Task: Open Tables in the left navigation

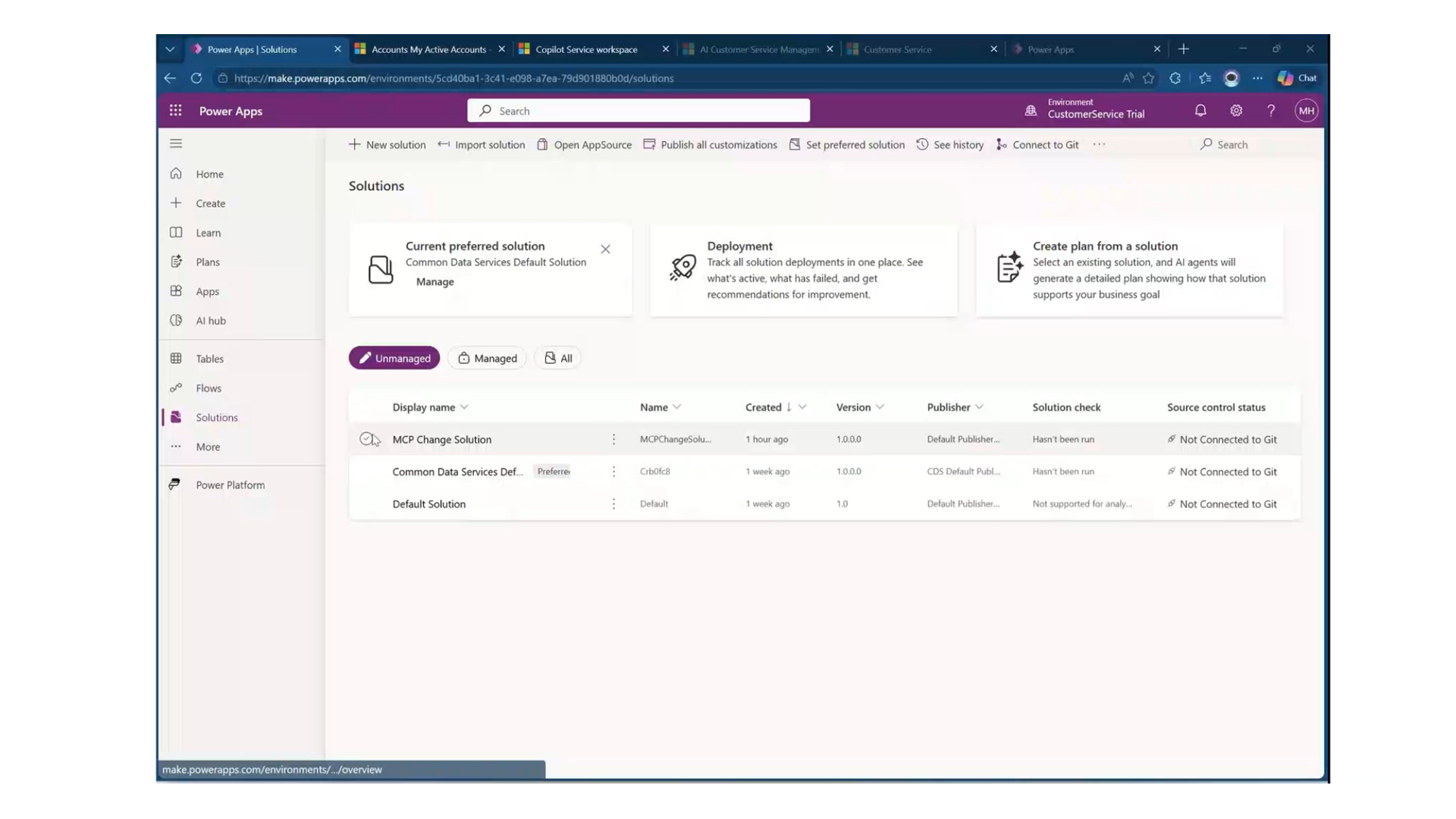Action: point(209,359)
